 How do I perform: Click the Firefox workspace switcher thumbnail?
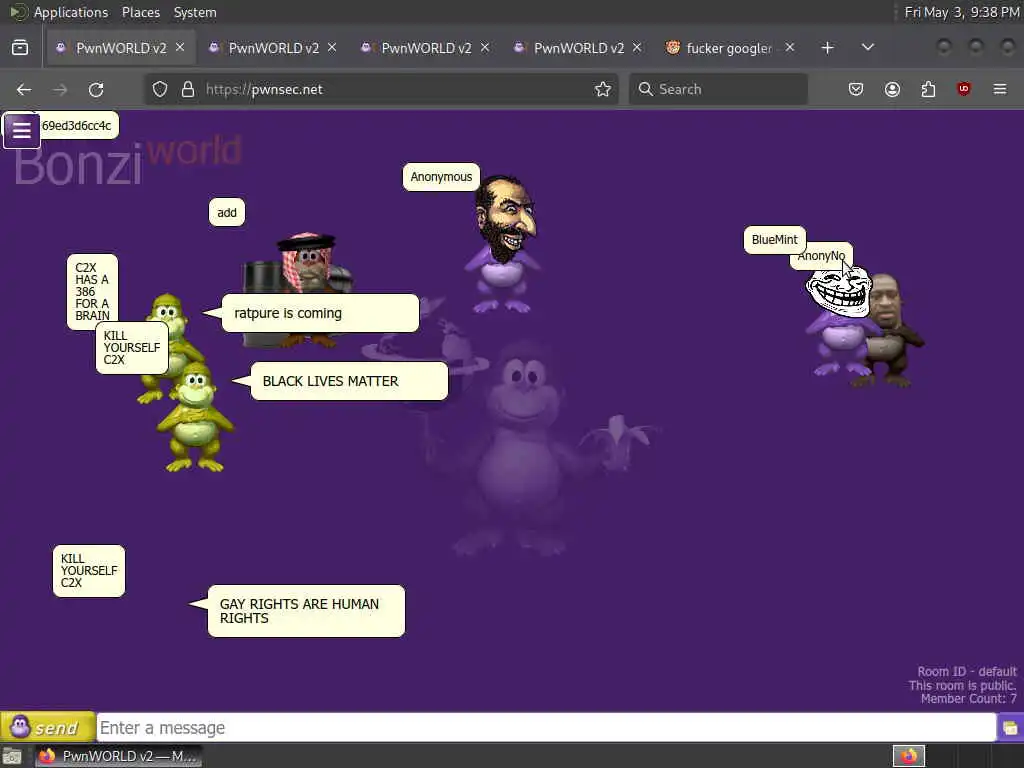(908, 756)
